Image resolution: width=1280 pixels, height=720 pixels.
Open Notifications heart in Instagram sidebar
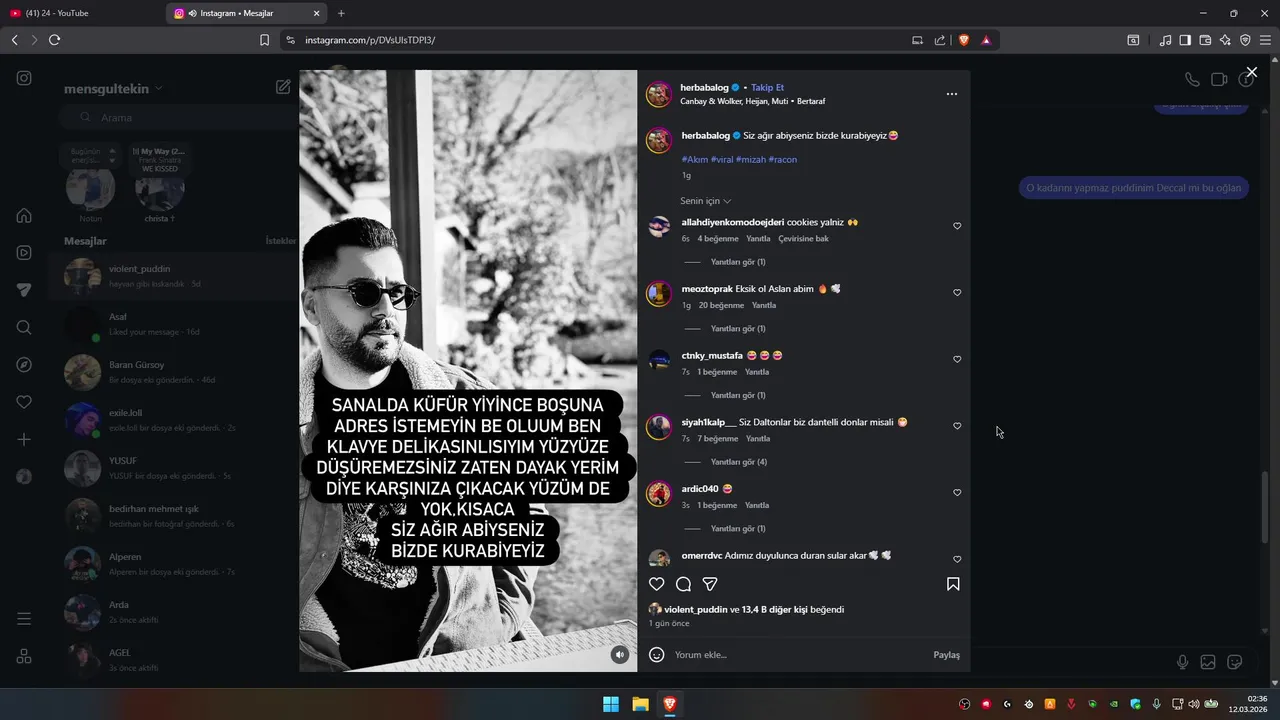point(24,402)
